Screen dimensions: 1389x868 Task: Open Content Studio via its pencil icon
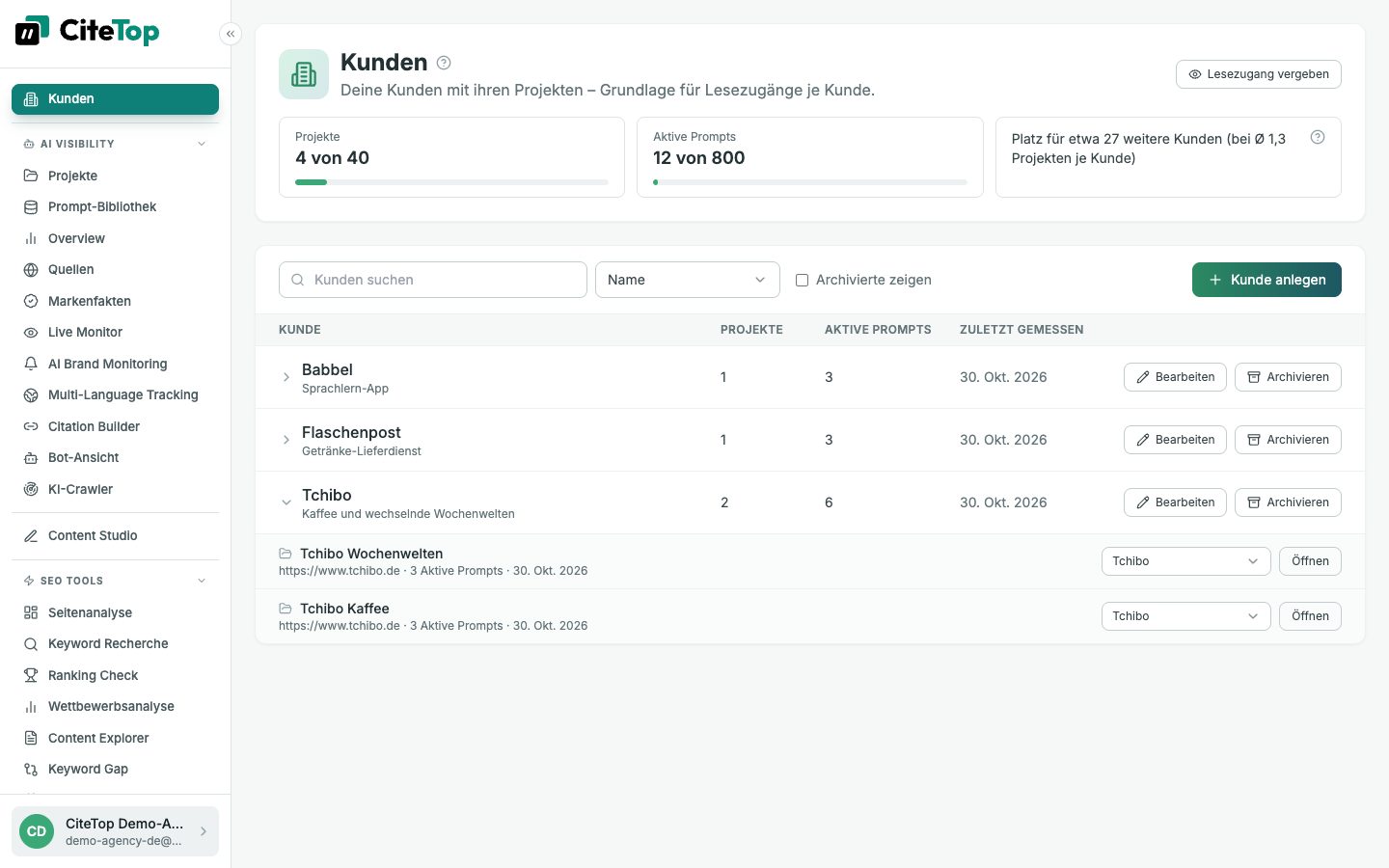31,536
